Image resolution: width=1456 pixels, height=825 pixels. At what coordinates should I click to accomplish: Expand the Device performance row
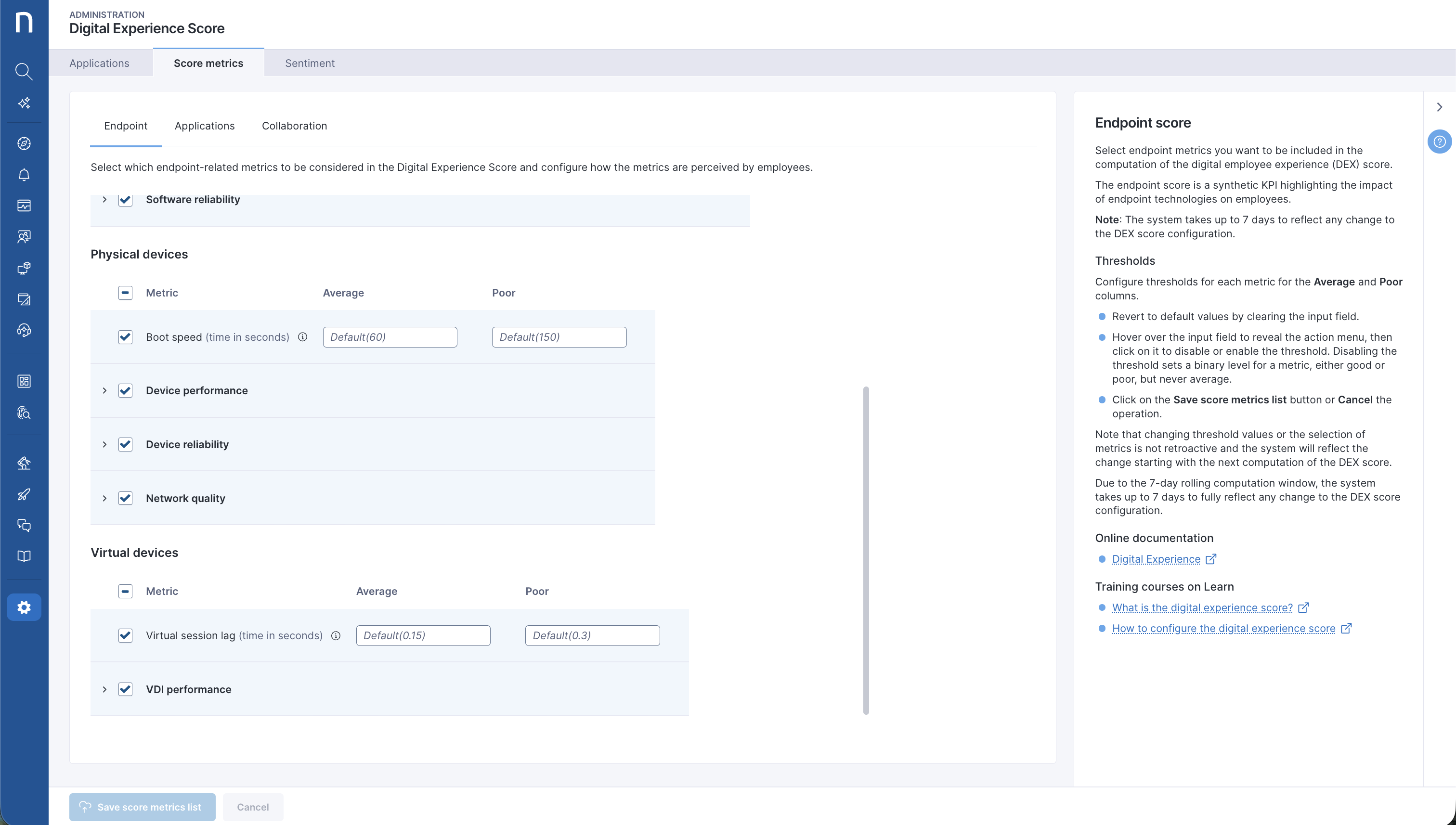click(x=105, y=390)
